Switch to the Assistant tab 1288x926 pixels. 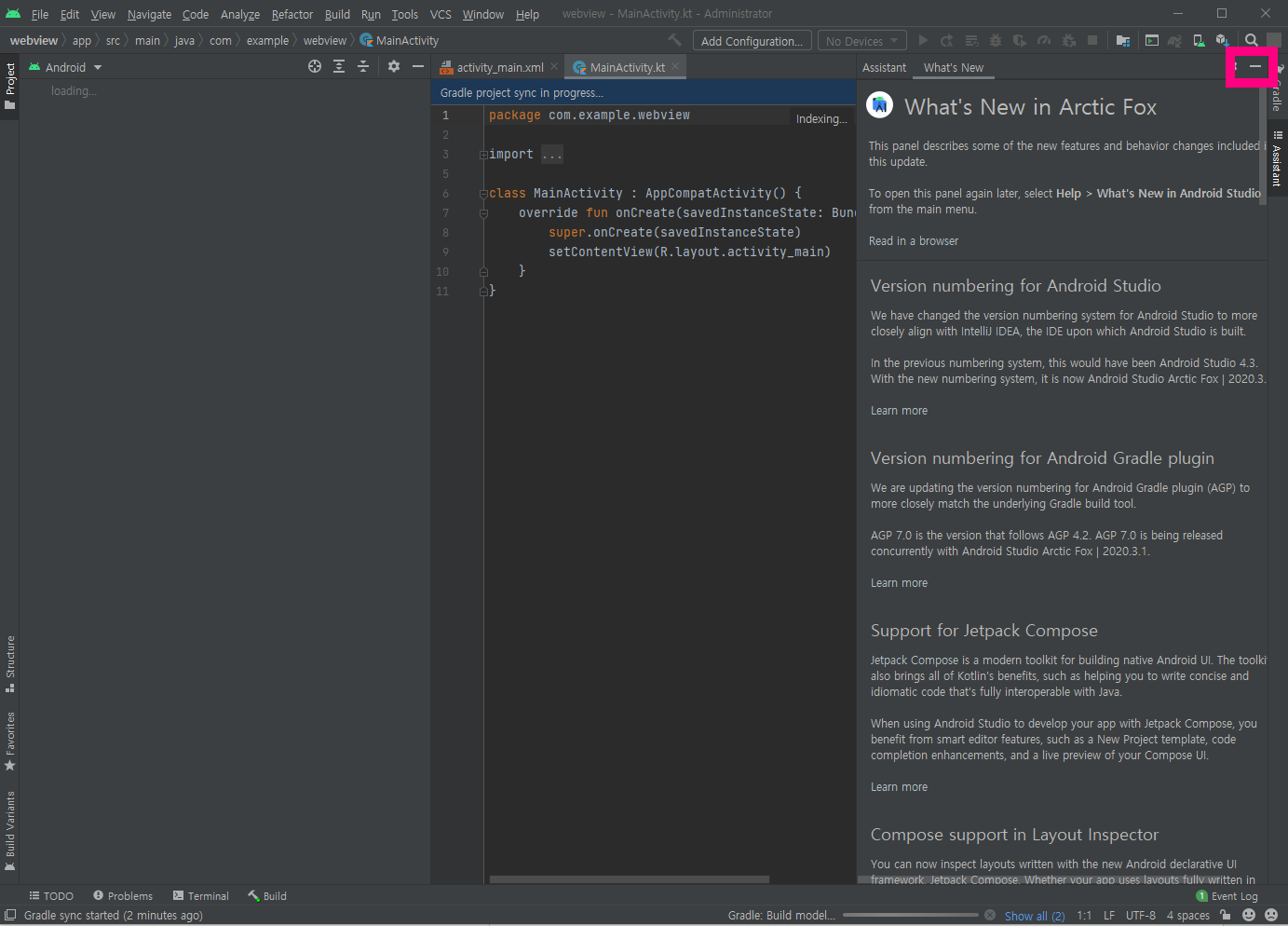click(x=884, y=67)
